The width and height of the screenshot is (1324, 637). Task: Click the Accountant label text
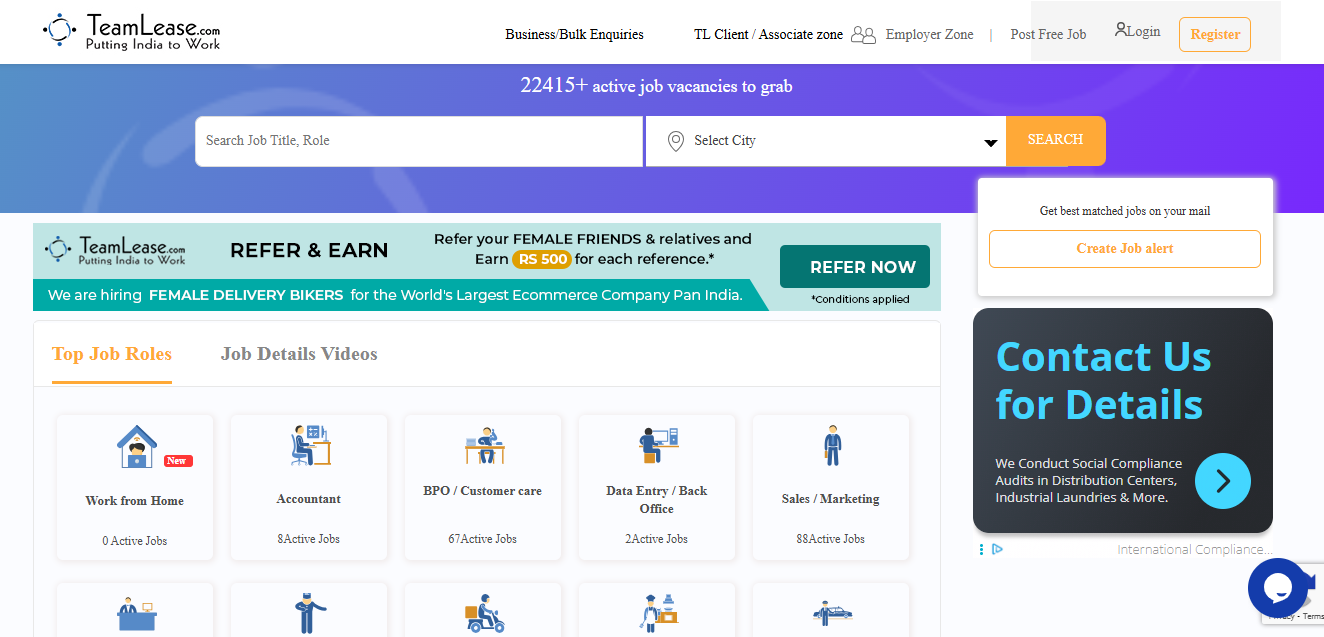click(309, 499)
